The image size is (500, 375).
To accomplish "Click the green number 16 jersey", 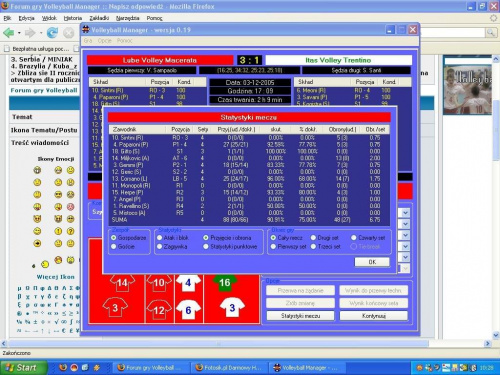I will pyautogui.click(x=224, y=282).
